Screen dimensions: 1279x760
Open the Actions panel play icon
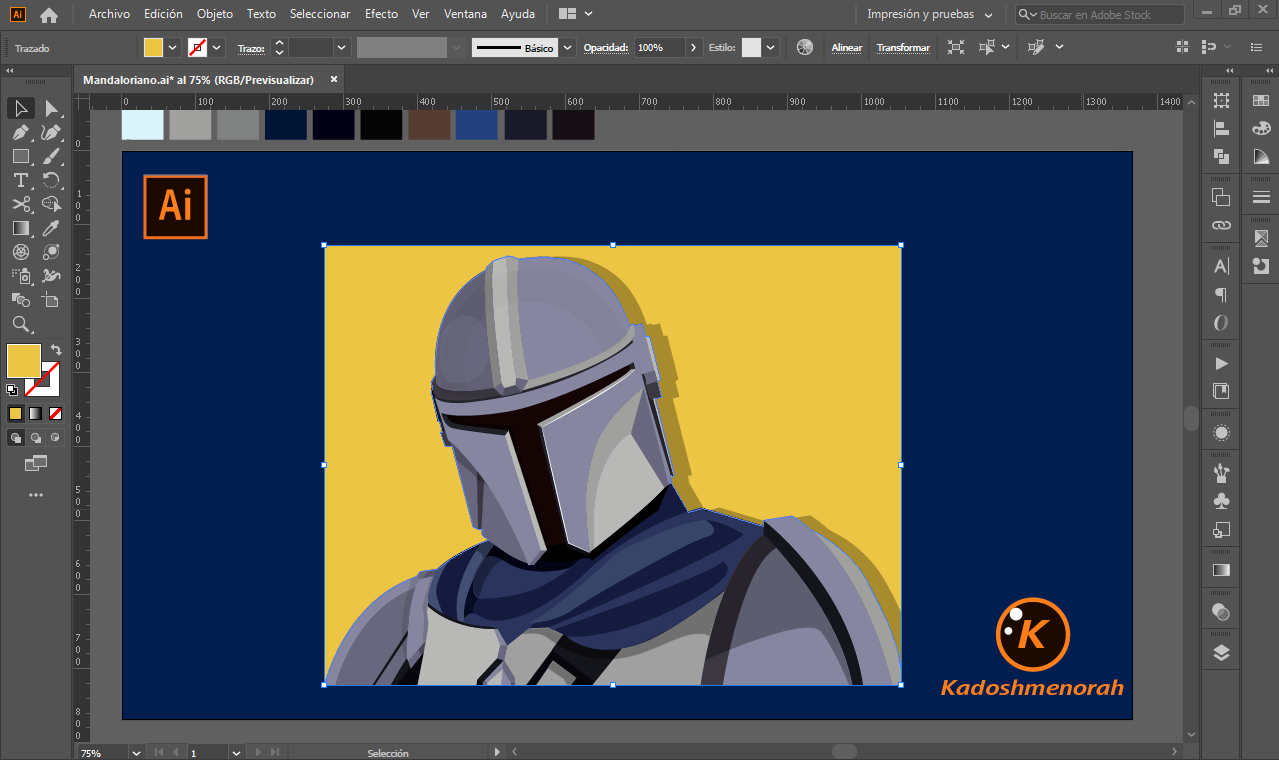click(1221, 363)
